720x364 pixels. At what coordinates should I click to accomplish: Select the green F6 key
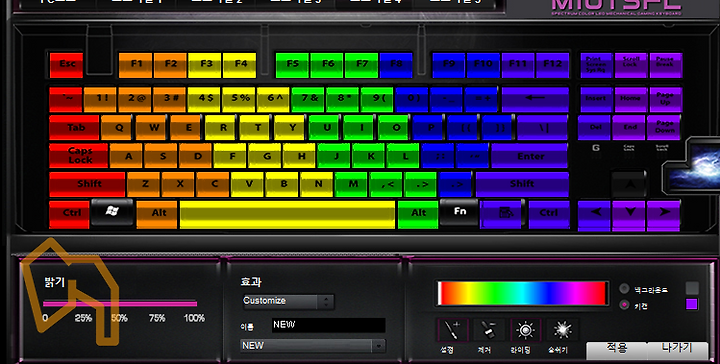coord(327,65)
